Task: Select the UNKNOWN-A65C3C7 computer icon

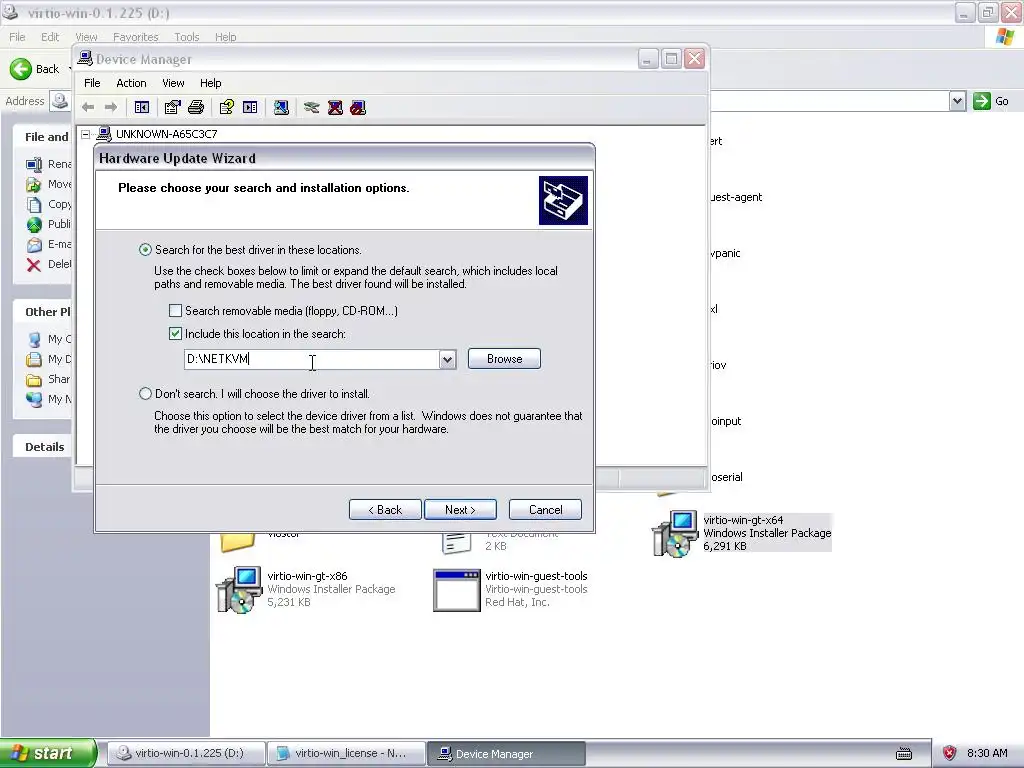Action: pyautogui.click(x=104, y=134)
